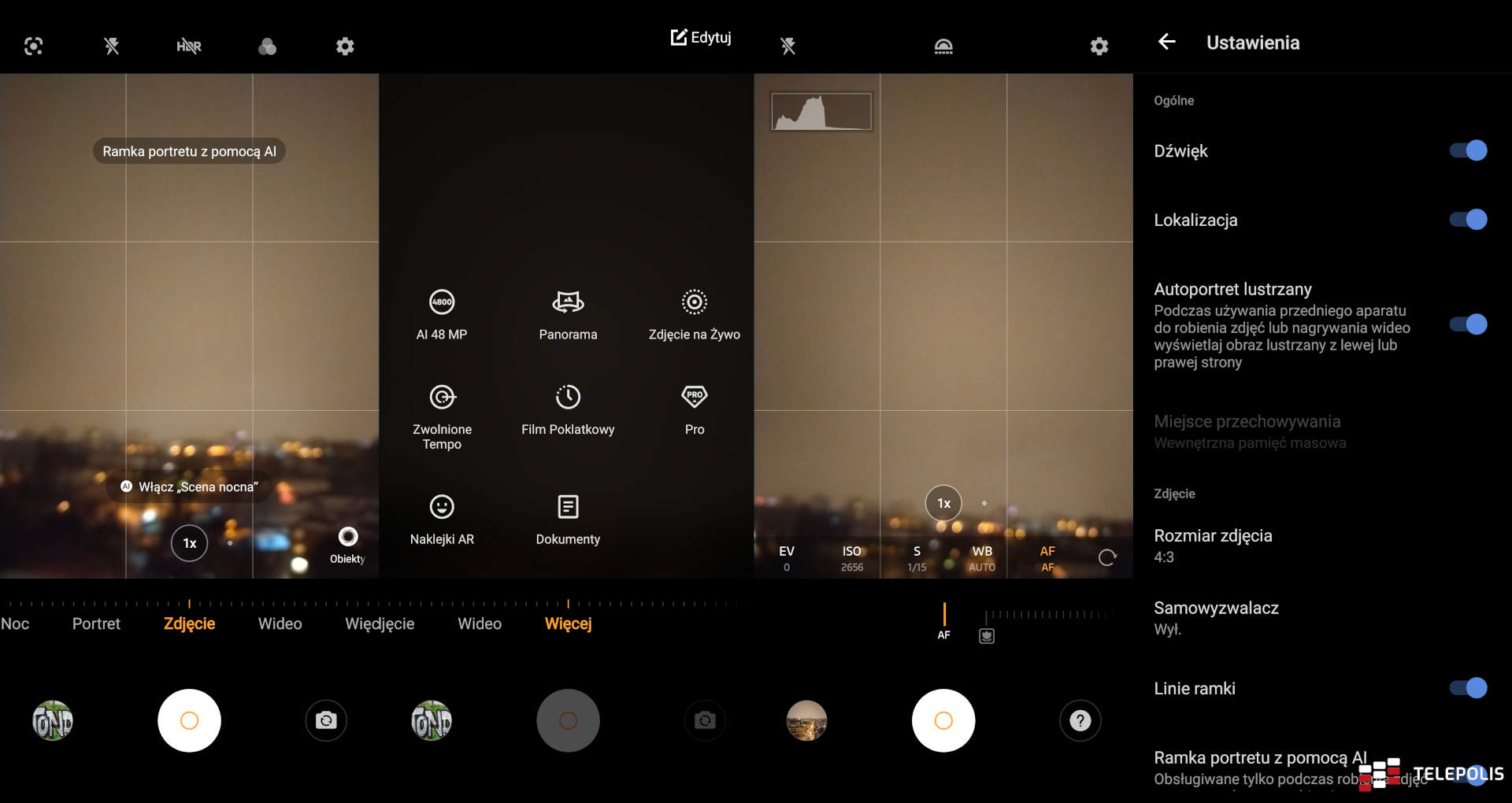Switch to the Portret mode tab
Screen dimensions: 1512x803
click(96, 624)
